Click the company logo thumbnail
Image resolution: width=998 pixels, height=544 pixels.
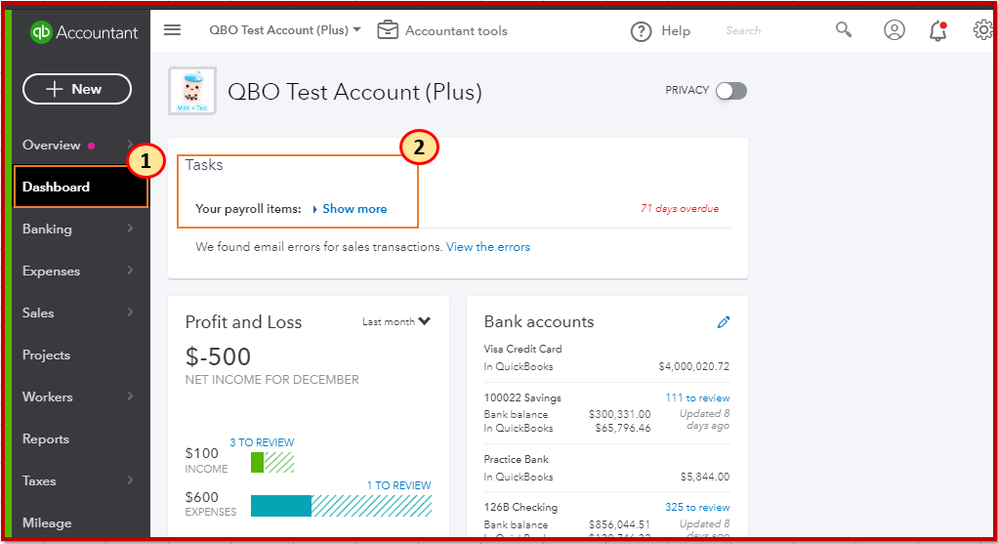pos(192,92)
